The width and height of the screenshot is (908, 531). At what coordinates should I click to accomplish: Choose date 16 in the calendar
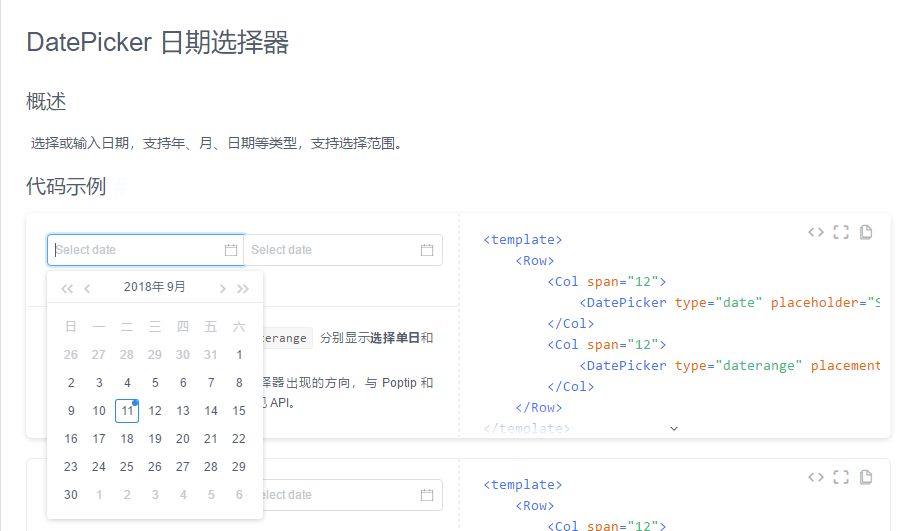71,439
